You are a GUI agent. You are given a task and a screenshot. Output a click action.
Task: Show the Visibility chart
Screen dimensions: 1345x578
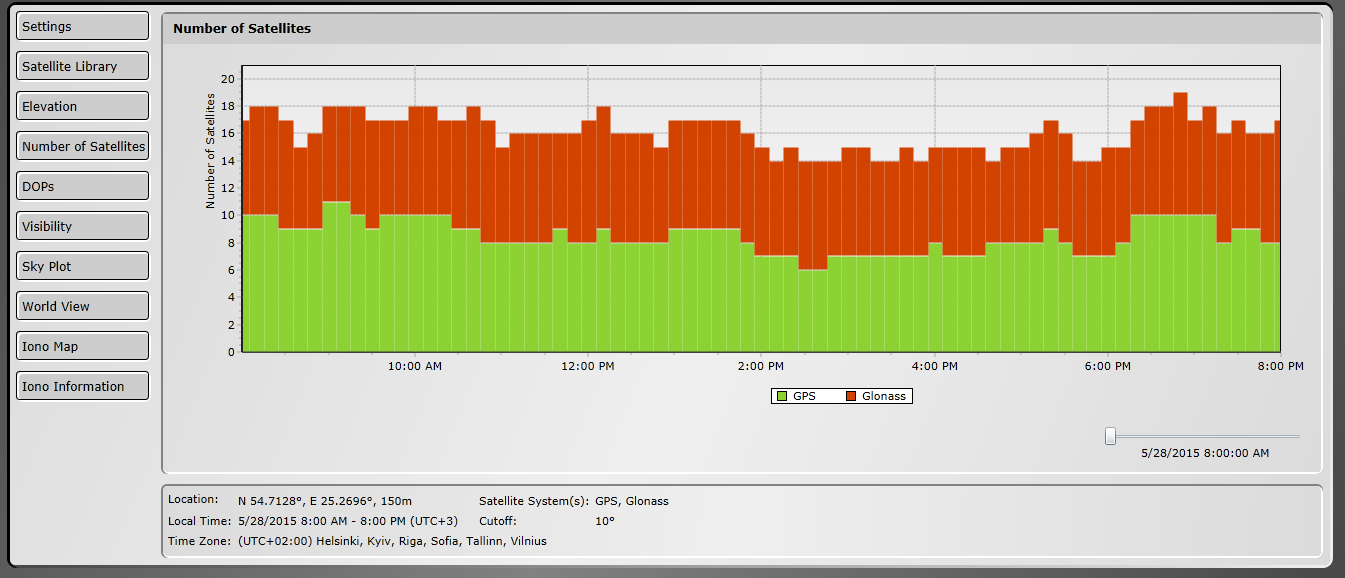[x=83, y=226]
